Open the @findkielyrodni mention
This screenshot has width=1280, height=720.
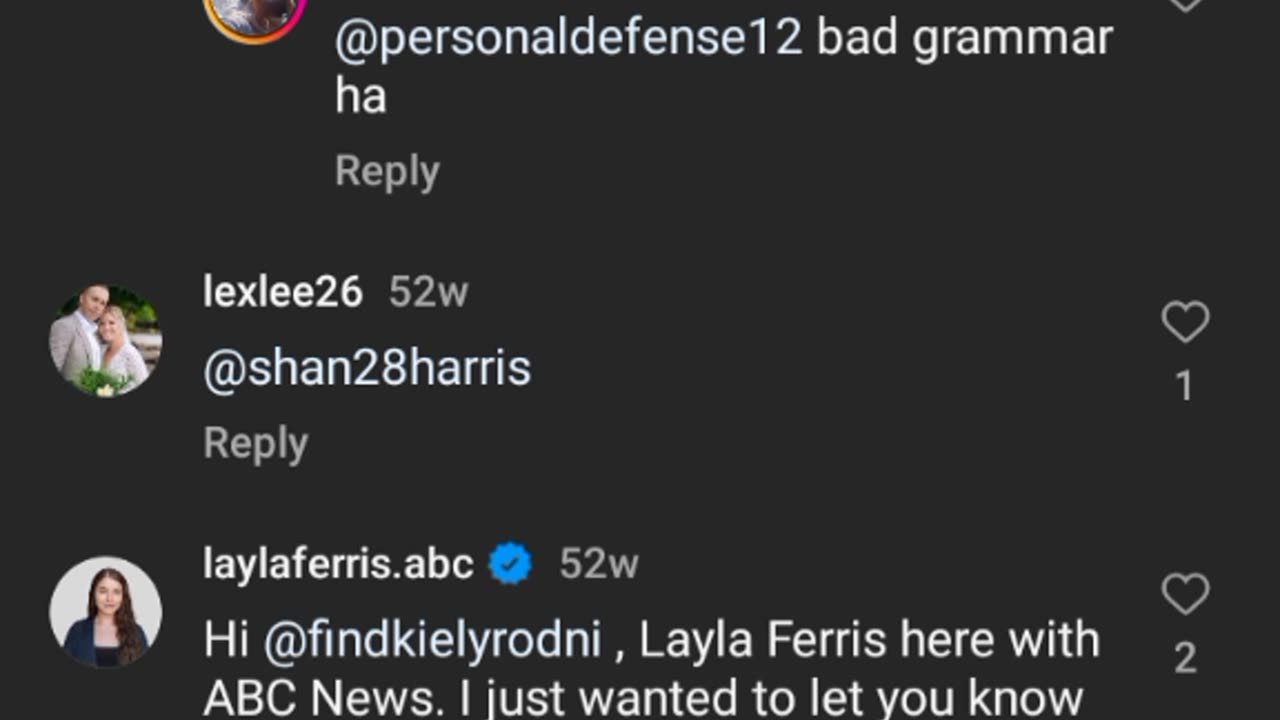point(432,640)
